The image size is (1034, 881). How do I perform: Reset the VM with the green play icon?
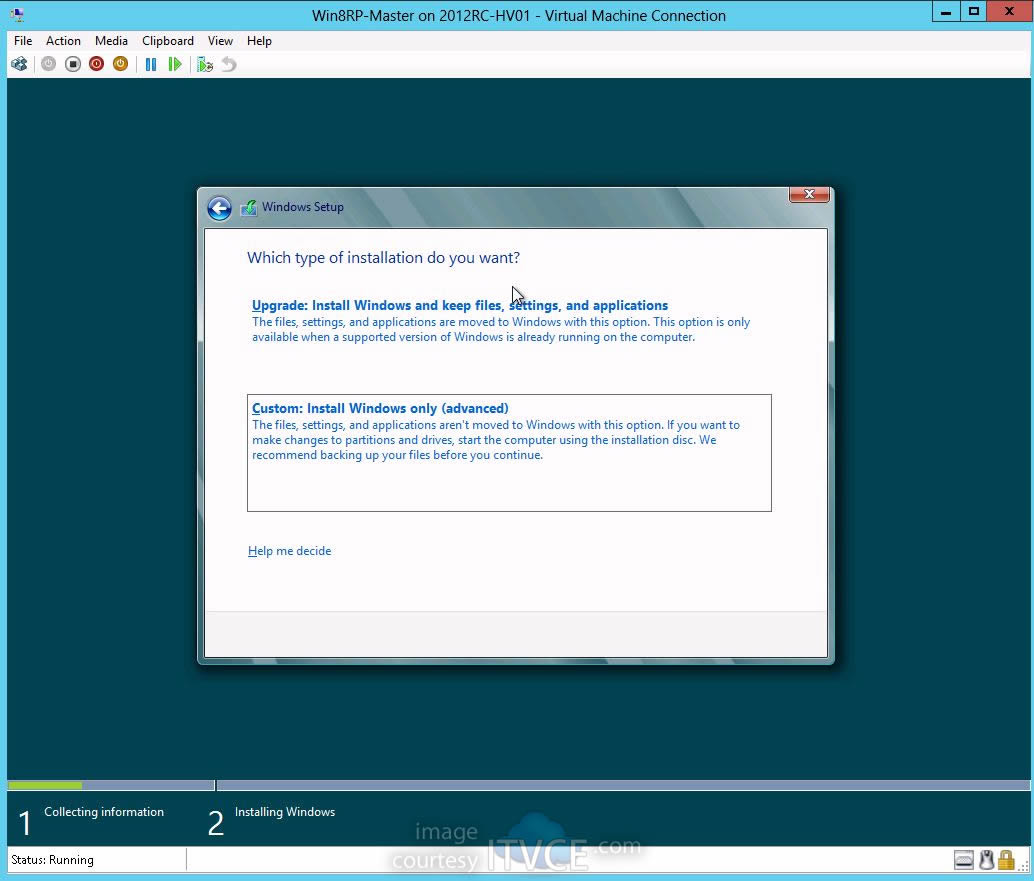click(175, 64)
